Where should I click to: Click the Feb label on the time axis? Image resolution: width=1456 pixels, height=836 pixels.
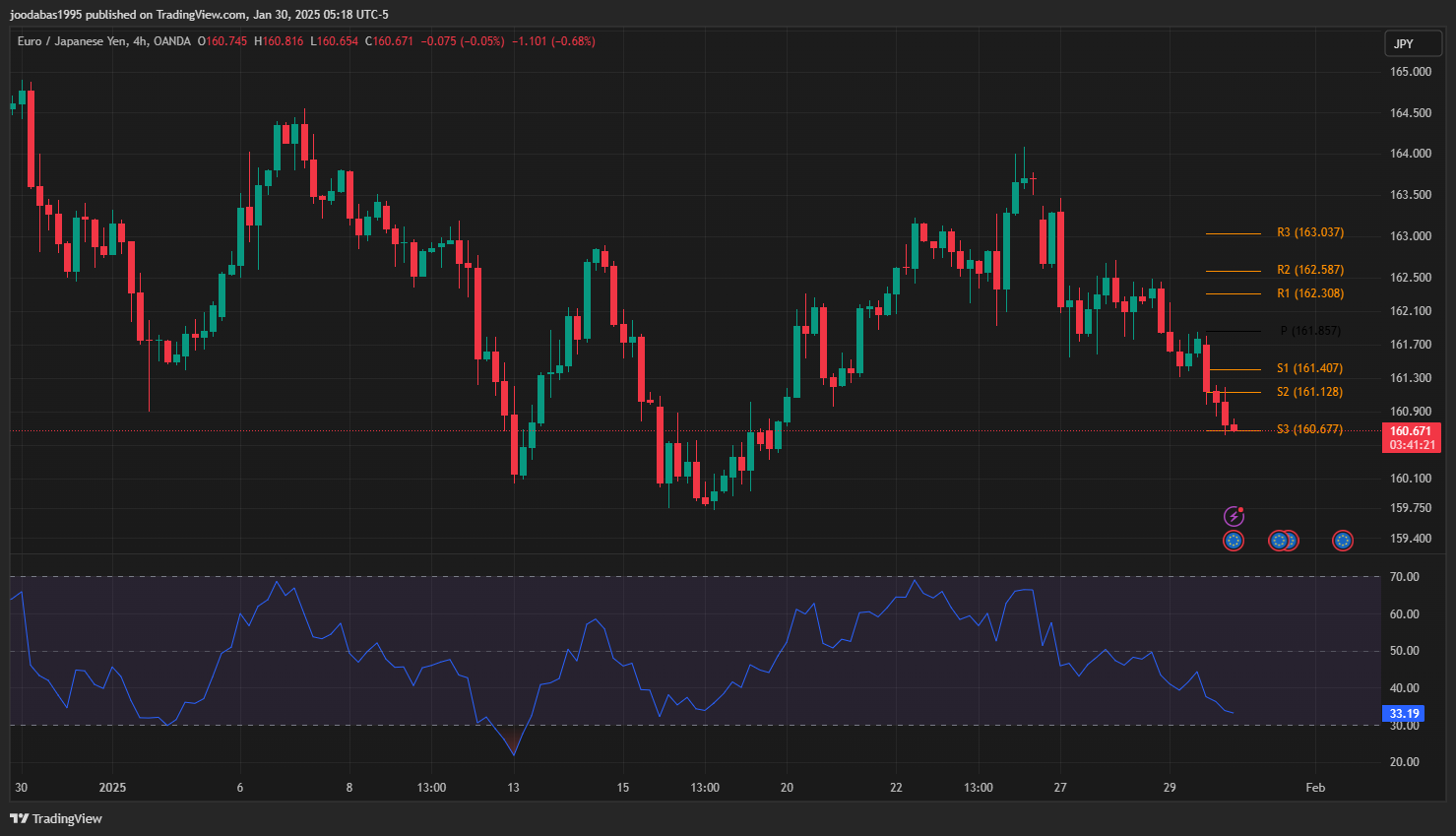click(x=1315, y=788)
